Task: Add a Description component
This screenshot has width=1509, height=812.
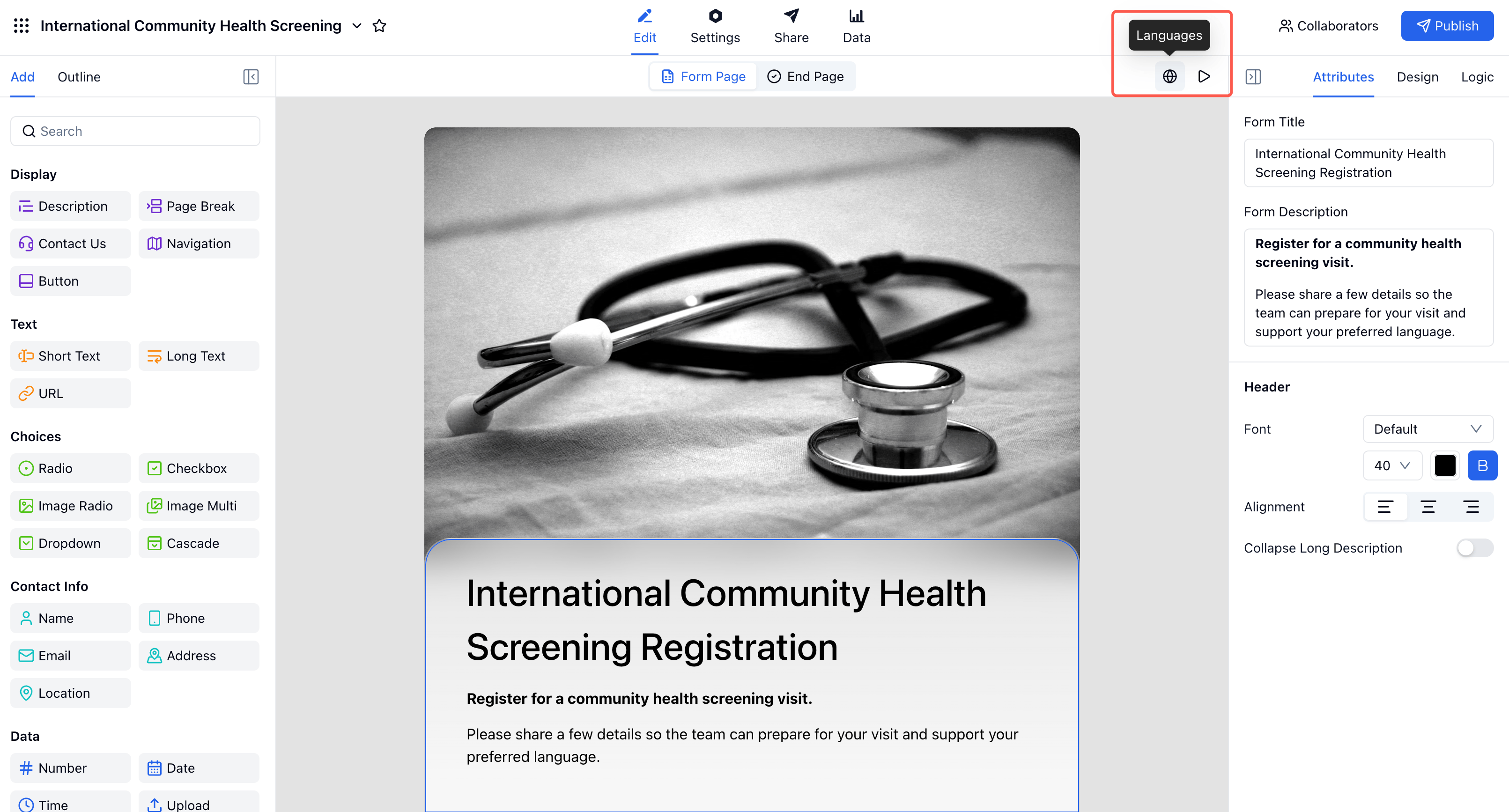Action: (x=70, y=206)
